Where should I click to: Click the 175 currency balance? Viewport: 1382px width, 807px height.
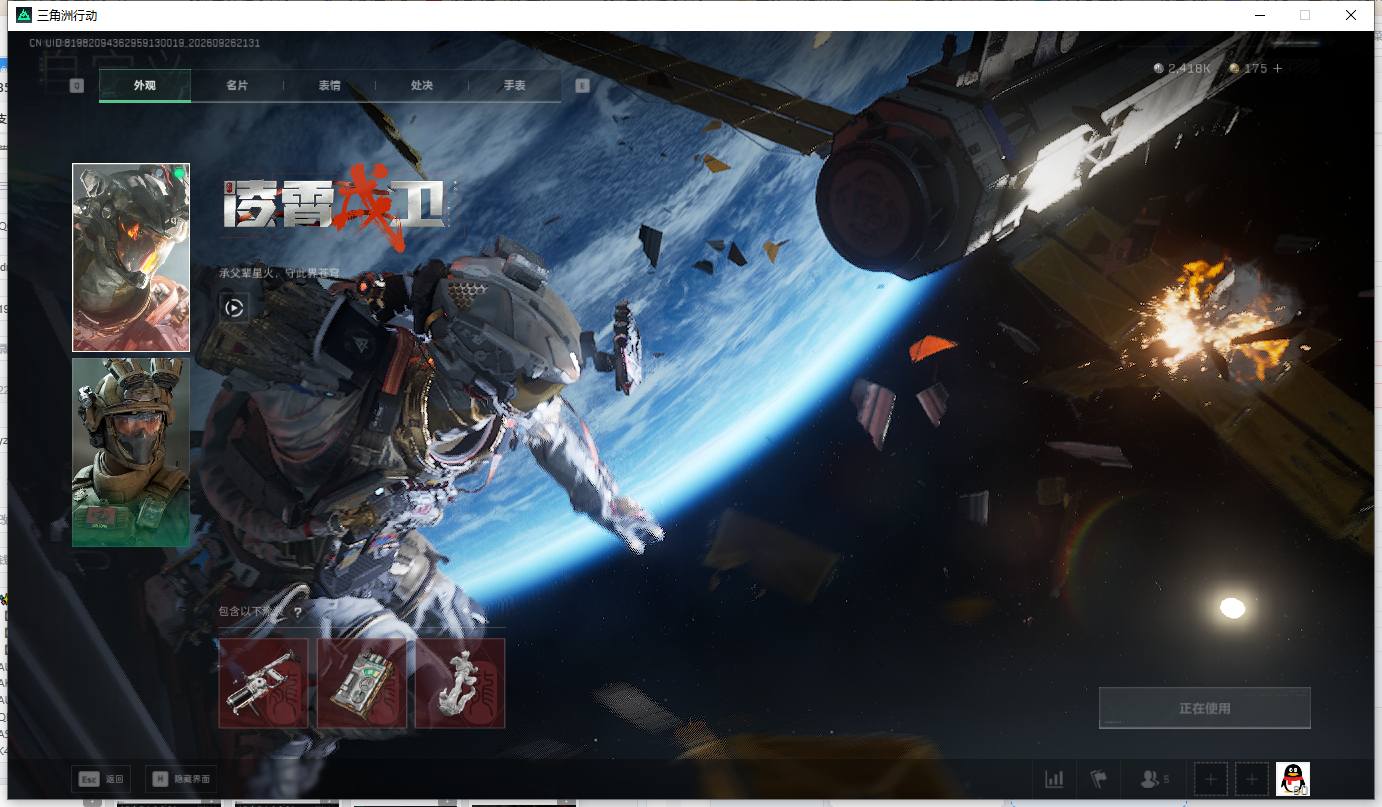pyautogui.click(x=1249, y=69)
